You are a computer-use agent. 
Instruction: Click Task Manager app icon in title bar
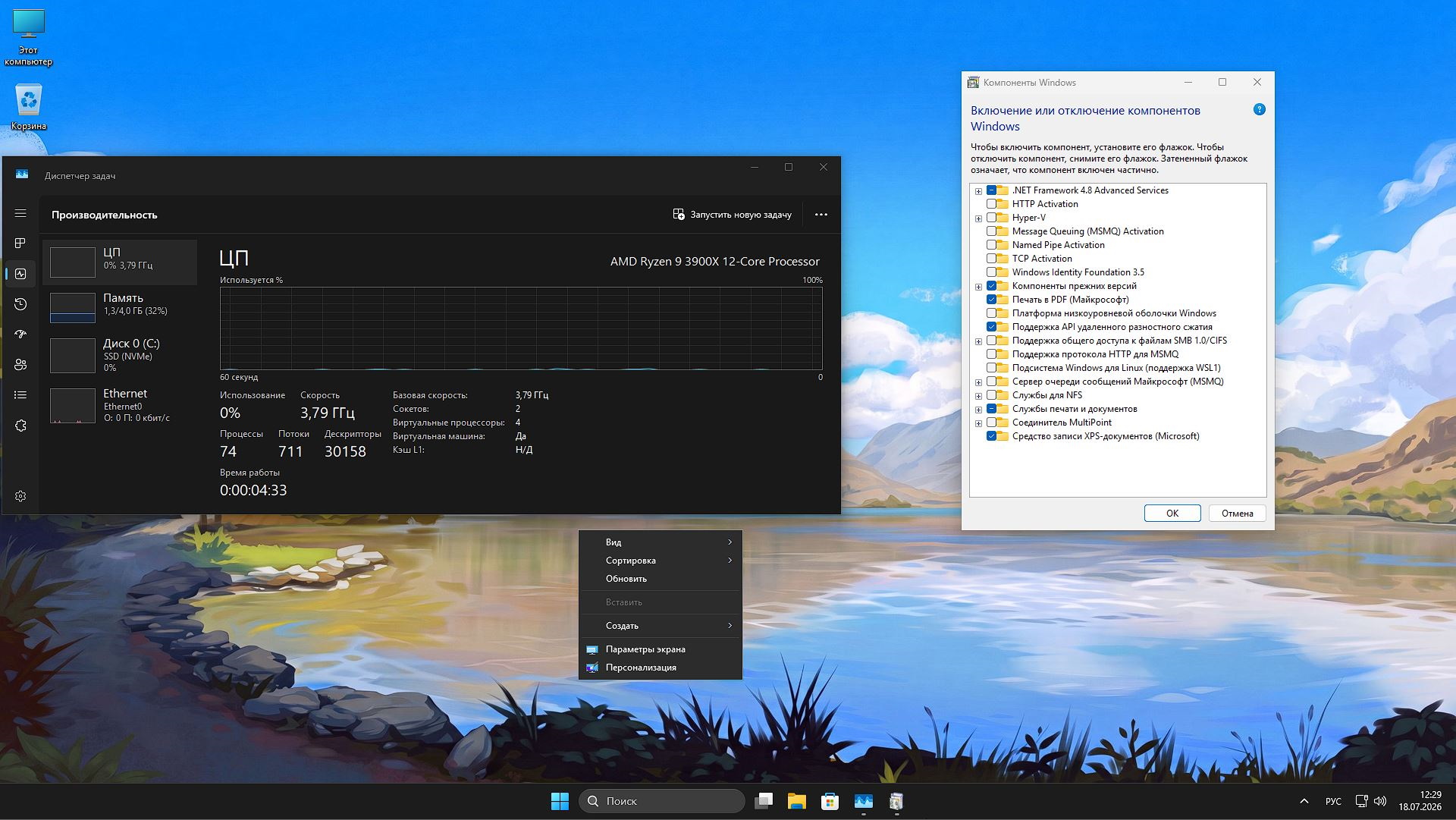(22, 174)
